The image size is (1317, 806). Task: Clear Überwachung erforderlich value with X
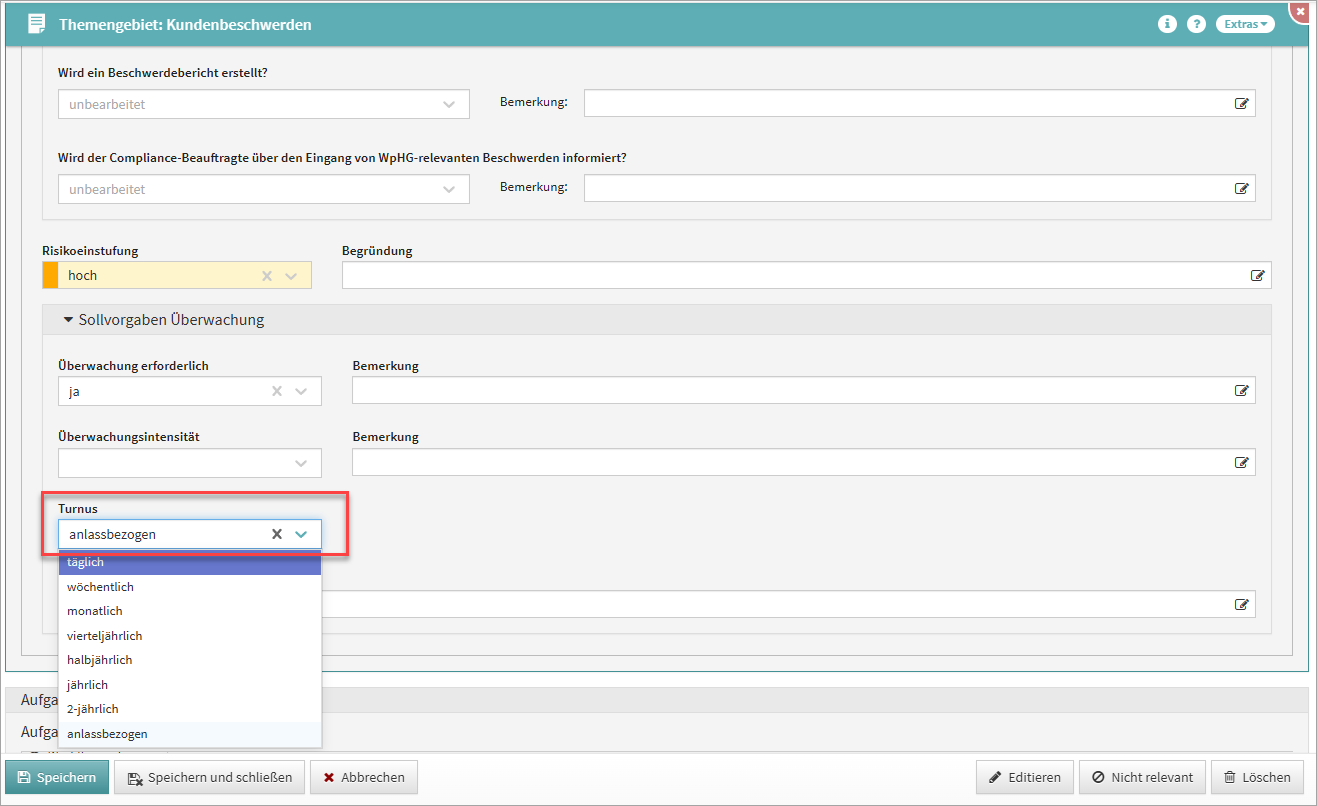(x=277, y=392)
